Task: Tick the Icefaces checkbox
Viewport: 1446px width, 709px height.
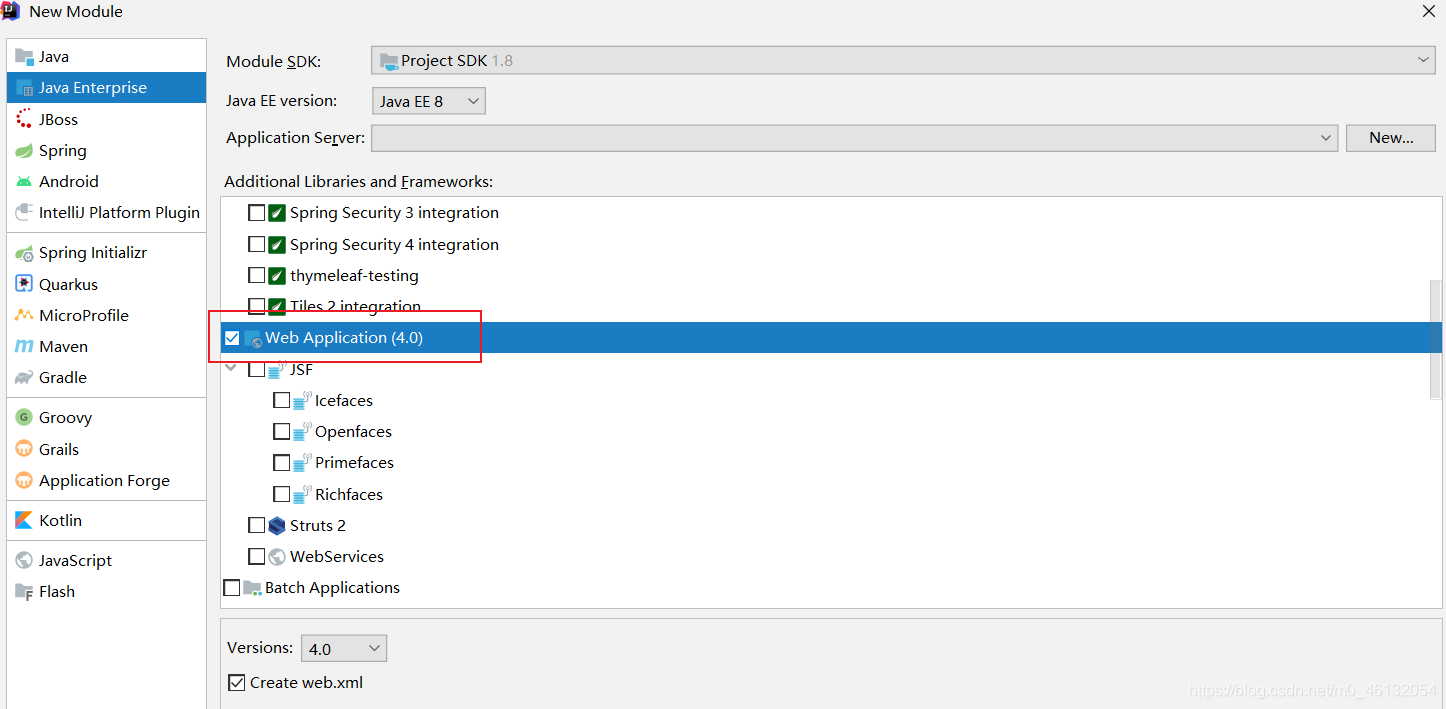Action: 281,400
